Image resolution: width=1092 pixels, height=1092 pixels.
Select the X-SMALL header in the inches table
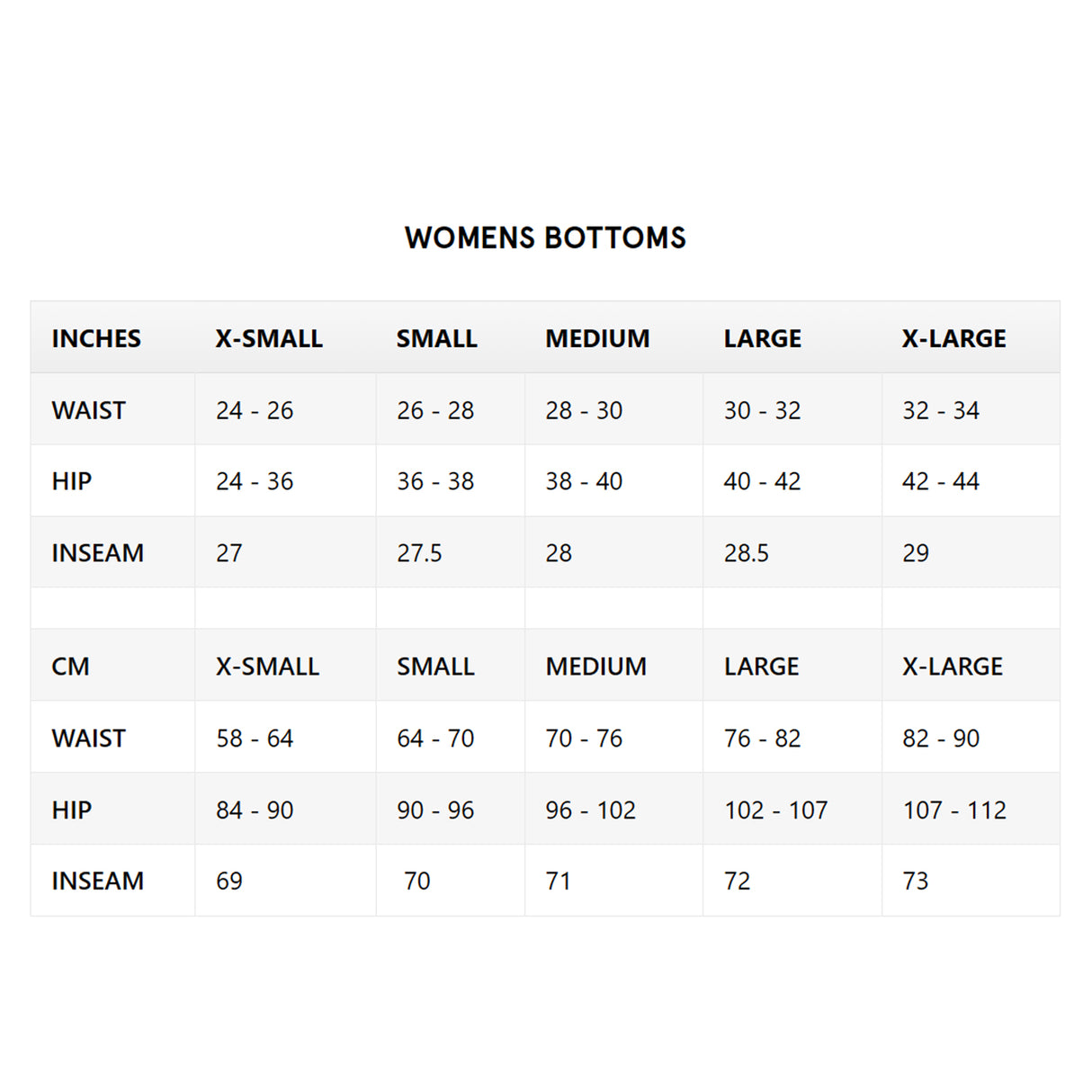269,338
